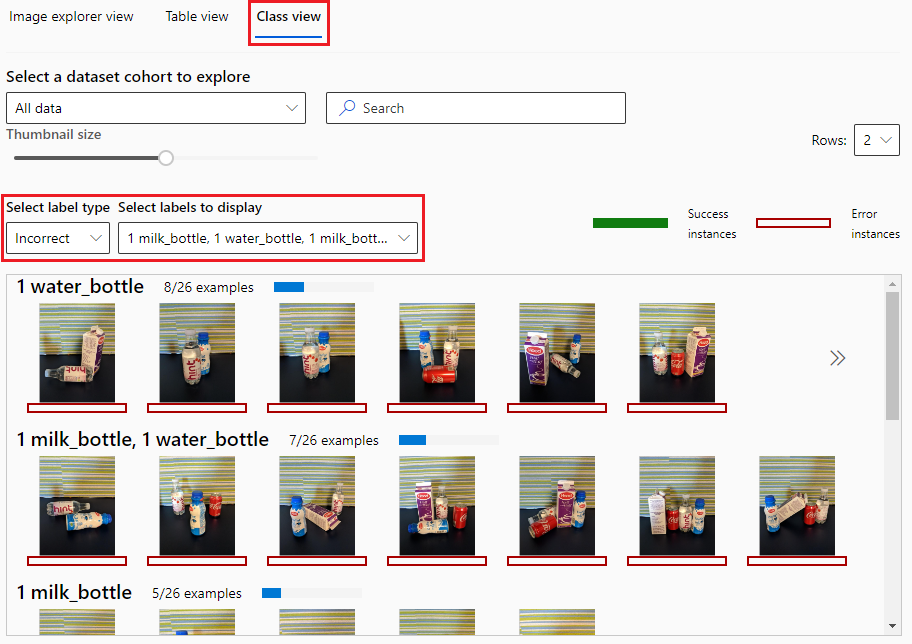Click the '8/26 examples' count text

click(209, 287)
